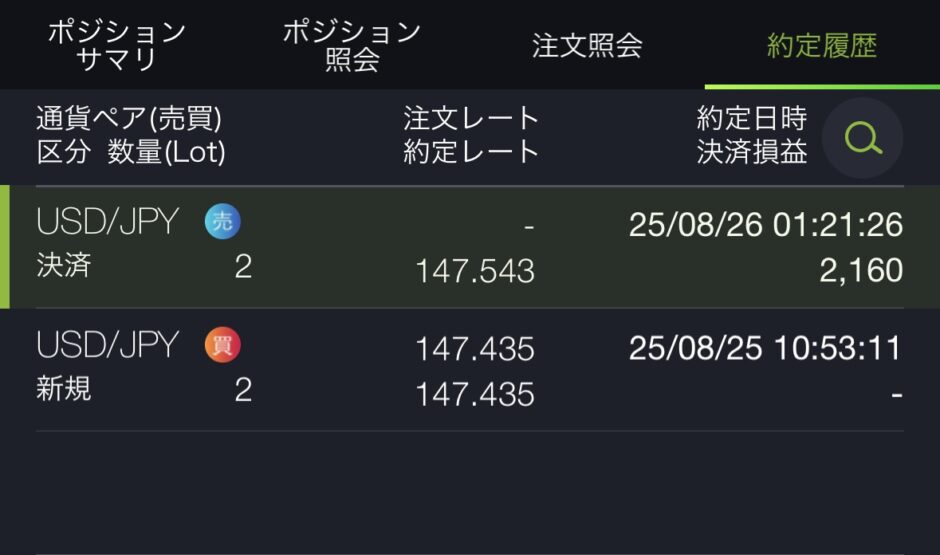Open the 注文照会 tab
This screenshot has height=555, width=940.
click(x=587, y=46)
